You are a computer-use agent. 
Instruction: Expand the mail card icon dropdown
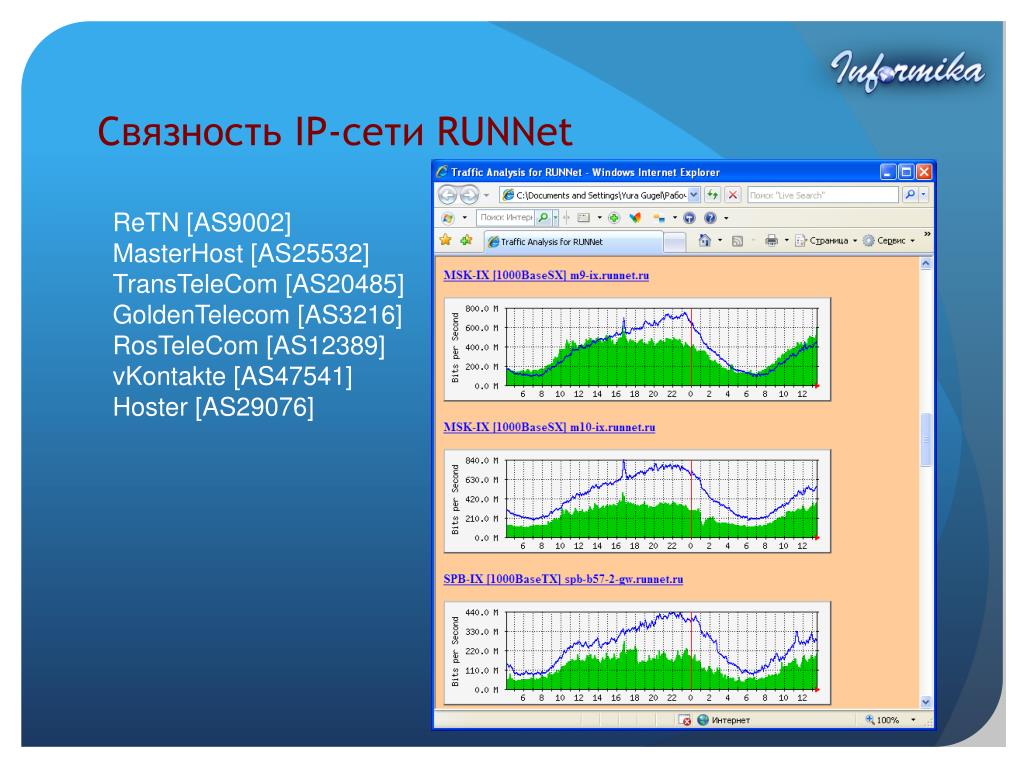pyautogui.click(x=600, y=218)
